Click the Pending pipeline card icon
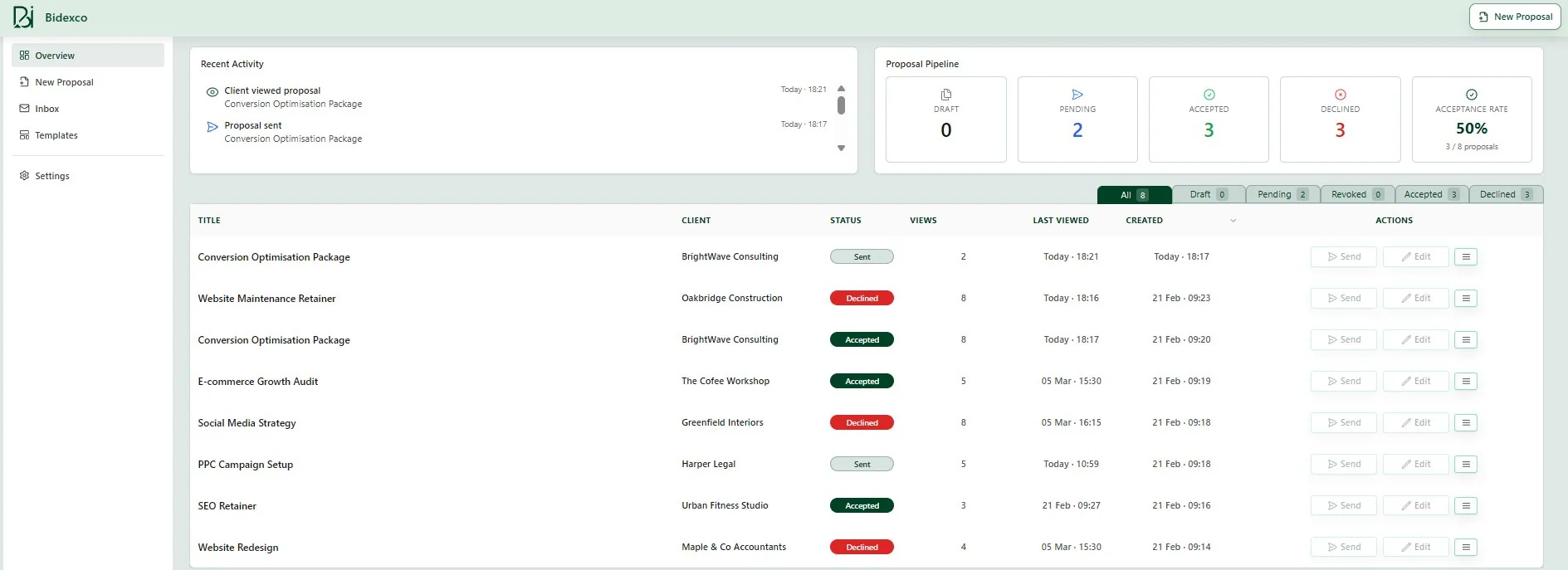This screenshot has width=1568, height=570. (x=1077, y=95)
